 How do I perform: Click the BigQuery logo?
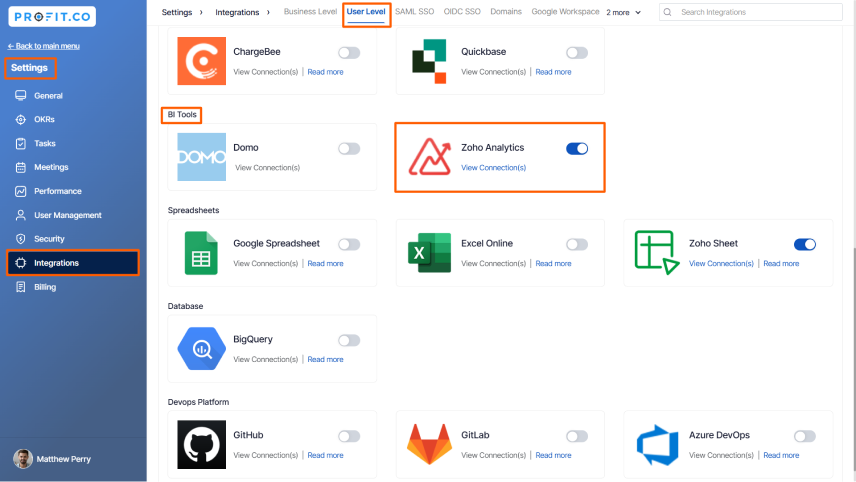(x=201, y=349)
